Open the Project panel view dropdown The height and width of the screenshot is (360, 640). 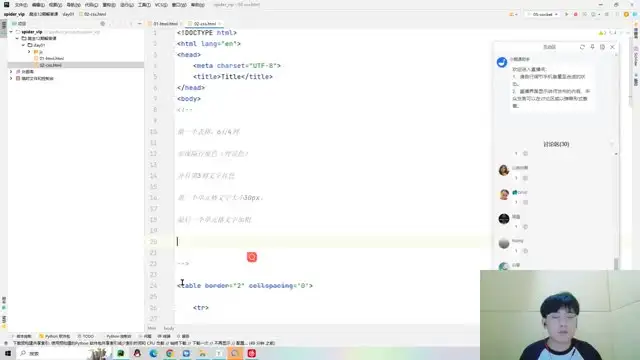click(x=20, y=24)
